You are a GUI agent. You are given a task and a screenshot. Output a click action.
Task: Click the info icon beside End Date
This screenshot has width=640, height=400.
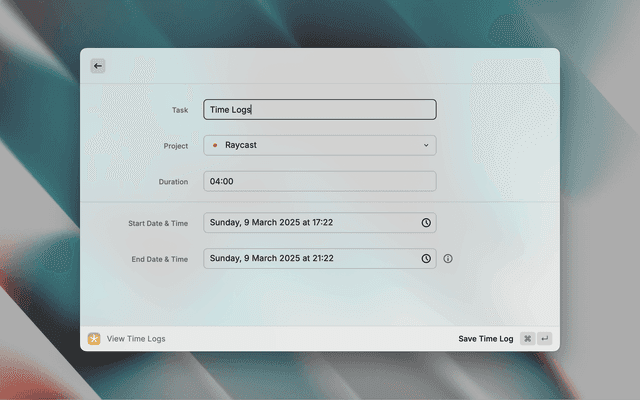tap(448, 259)
